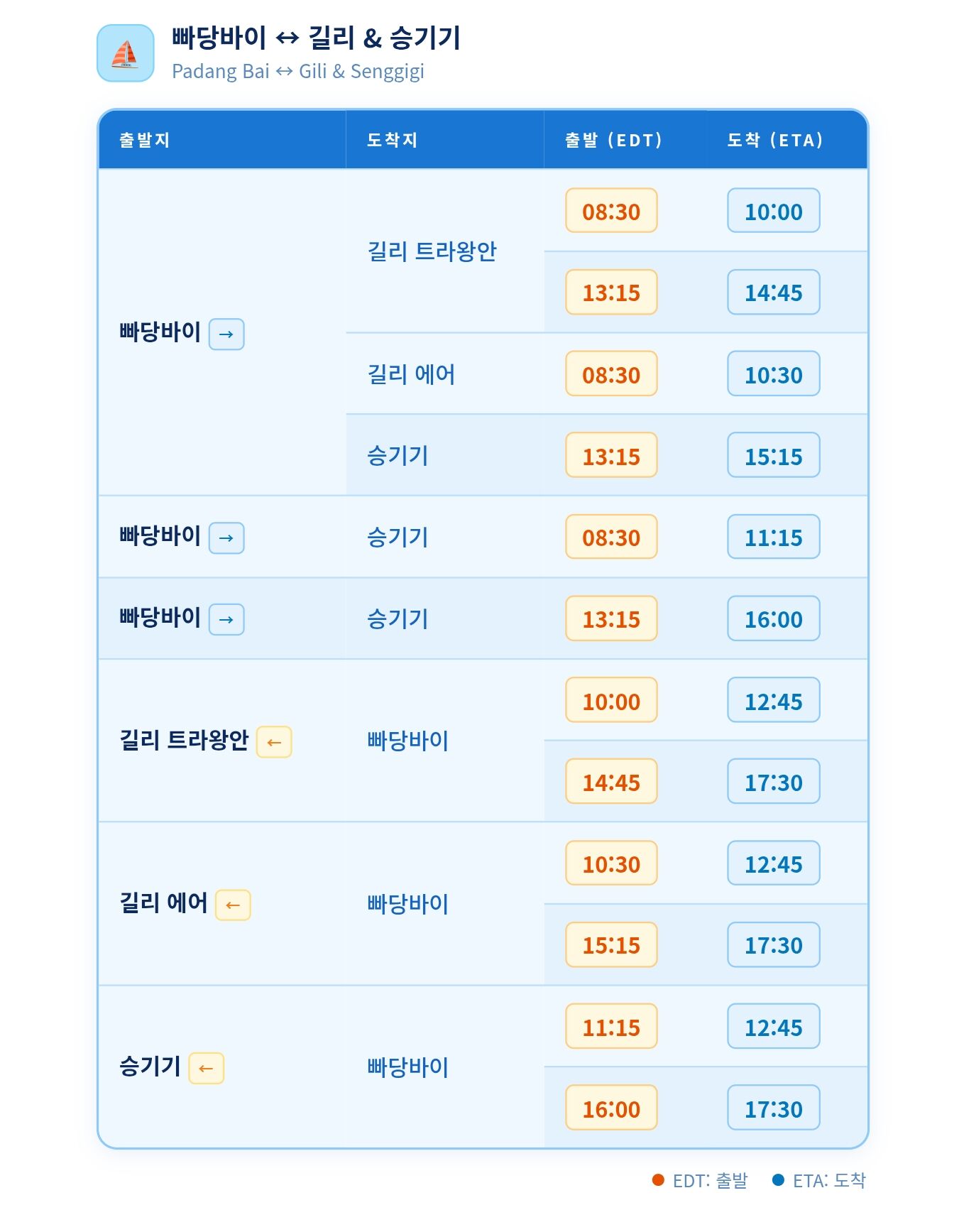Click the arrow in 빠당바이 row arriving 11:15
The height and width of the screenshot is (1232, 959).
[226, 538]
